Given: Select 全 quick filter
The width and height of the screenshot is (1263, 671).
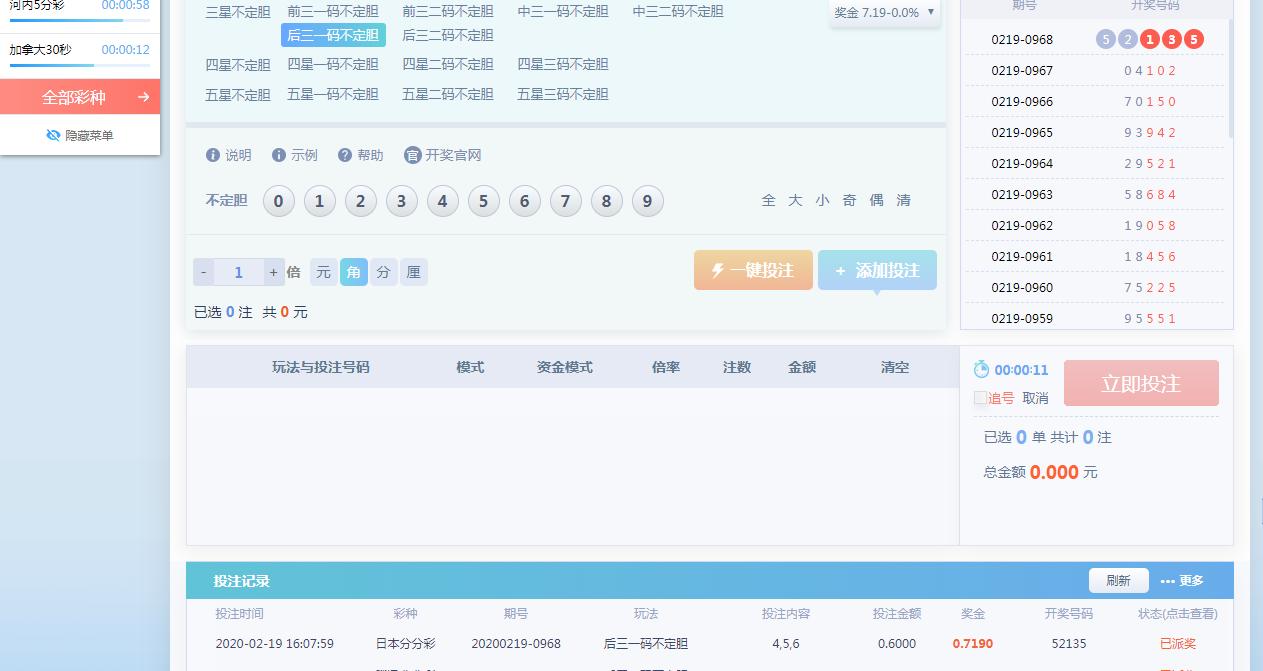Looking at the screenshot, I should [x=768, y=200].
